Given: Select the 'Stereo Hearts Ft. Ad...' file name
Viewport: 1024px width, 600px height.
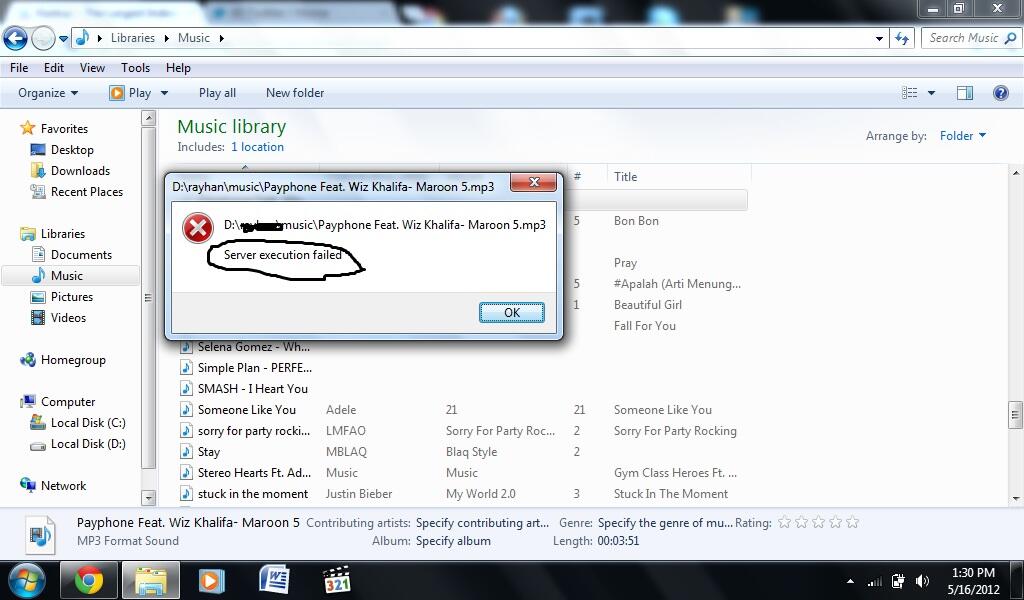Looking at the screenshot, I should point(255,473).
